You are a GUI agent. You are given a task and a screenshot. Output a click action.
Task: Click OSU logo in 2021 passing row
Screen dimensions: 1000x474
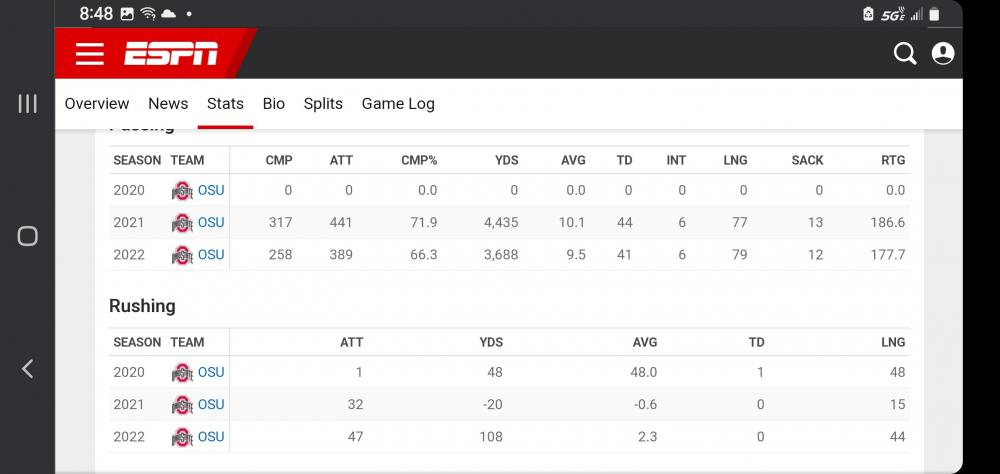182,223
